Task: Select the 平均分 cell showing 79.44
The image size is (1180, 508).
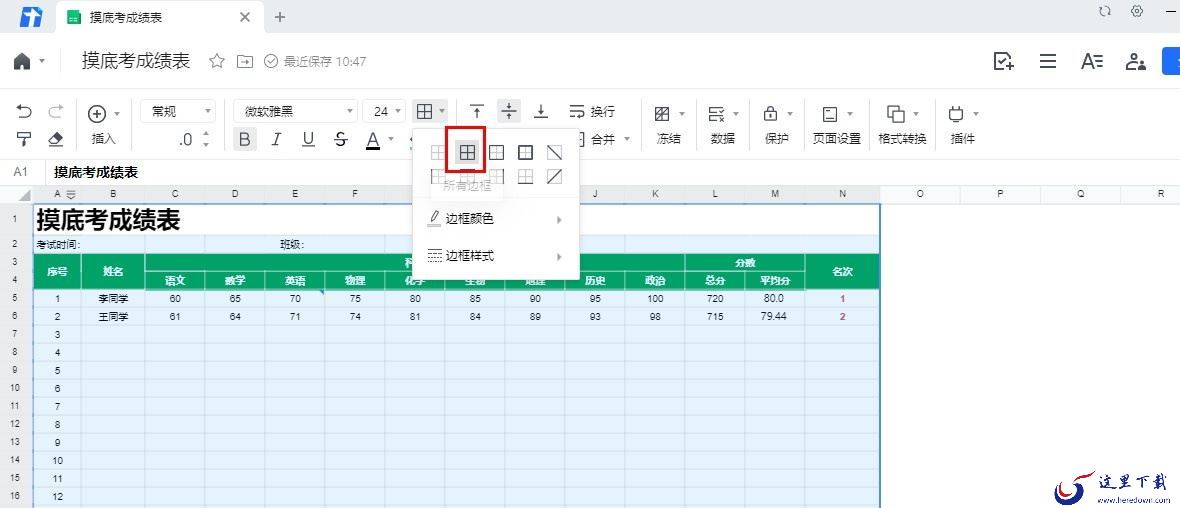Action: (774, 316)
